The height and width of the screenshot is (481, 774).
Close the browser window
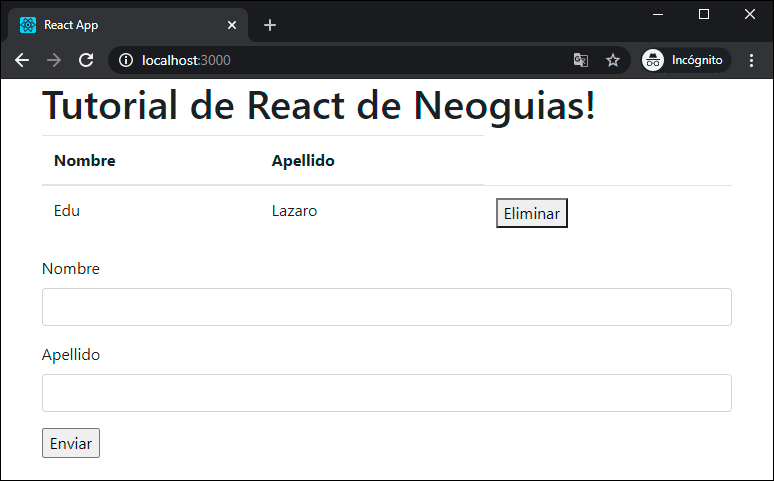[750, 14]
